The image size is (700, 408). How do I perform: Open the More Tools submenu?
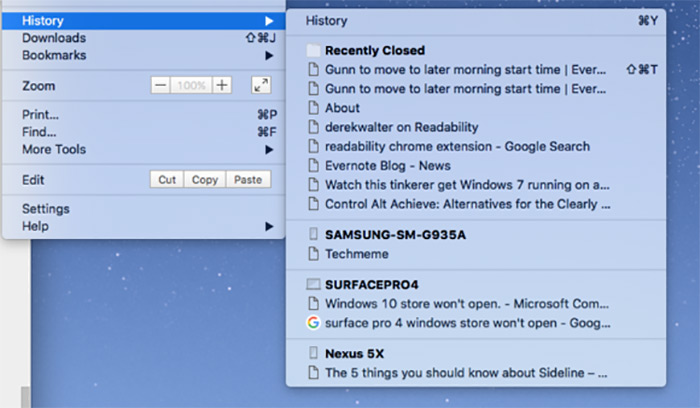143,150
